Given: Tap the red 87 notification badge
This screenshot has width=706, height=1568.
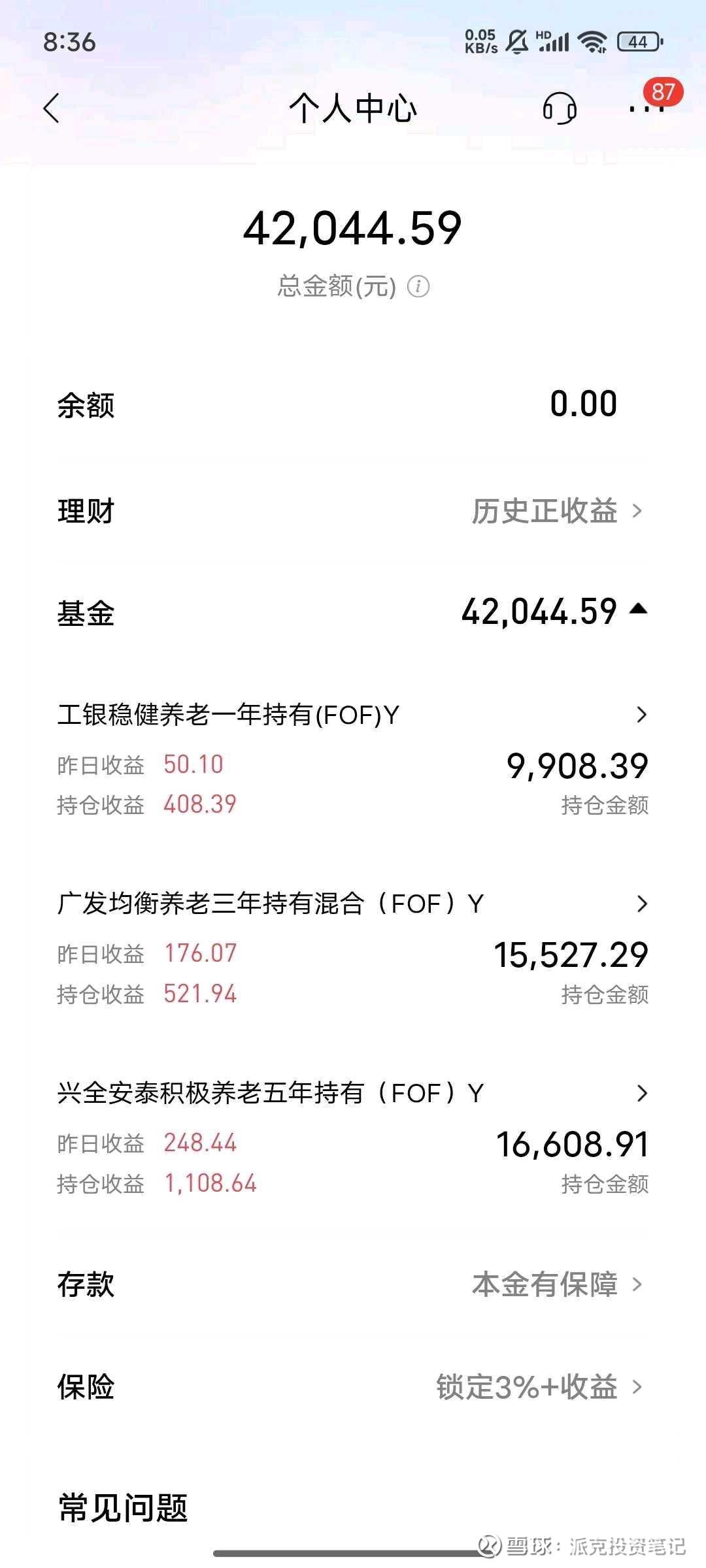Looking at the screenshot, I should pos(663,92).
